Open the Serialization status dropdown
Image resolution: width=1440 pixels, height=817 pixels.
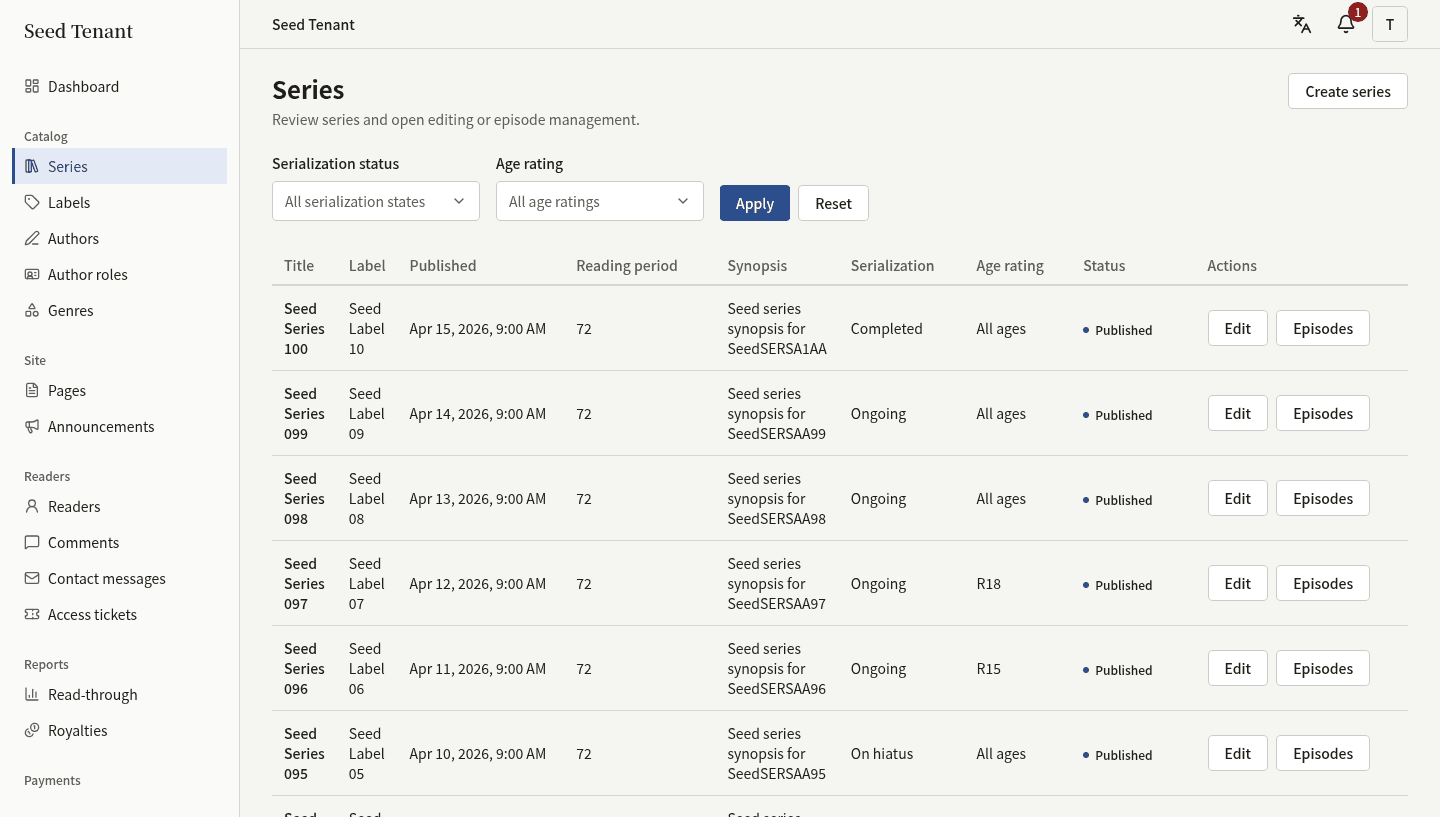click(x=376, y=201)
